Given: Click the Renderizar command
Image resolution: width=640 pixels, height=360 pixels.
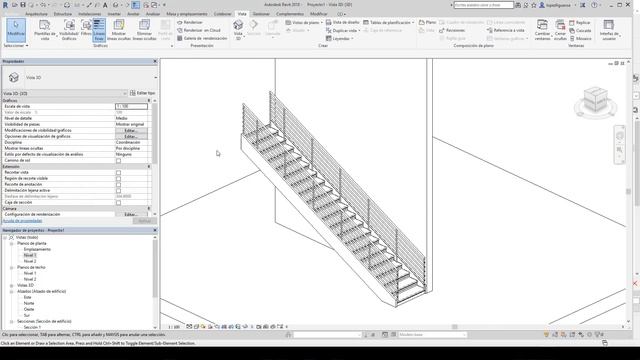Looking at the screenshot, I should click(x=190, y=22).
